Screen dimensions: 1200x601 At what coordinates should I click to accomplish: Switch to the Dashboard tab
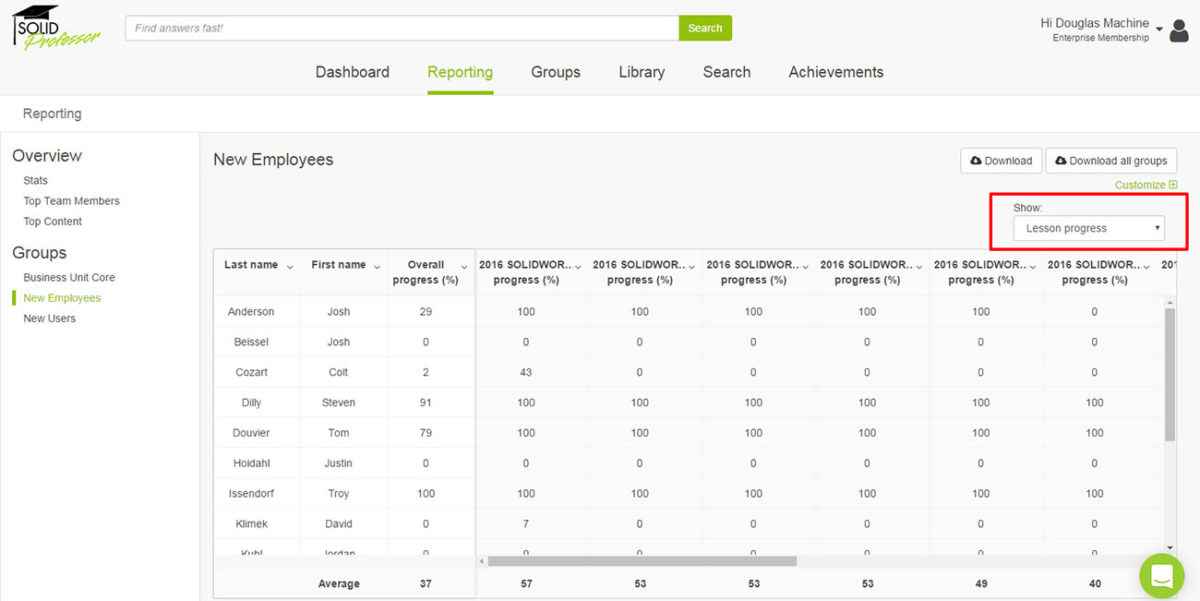pos(352,72)
